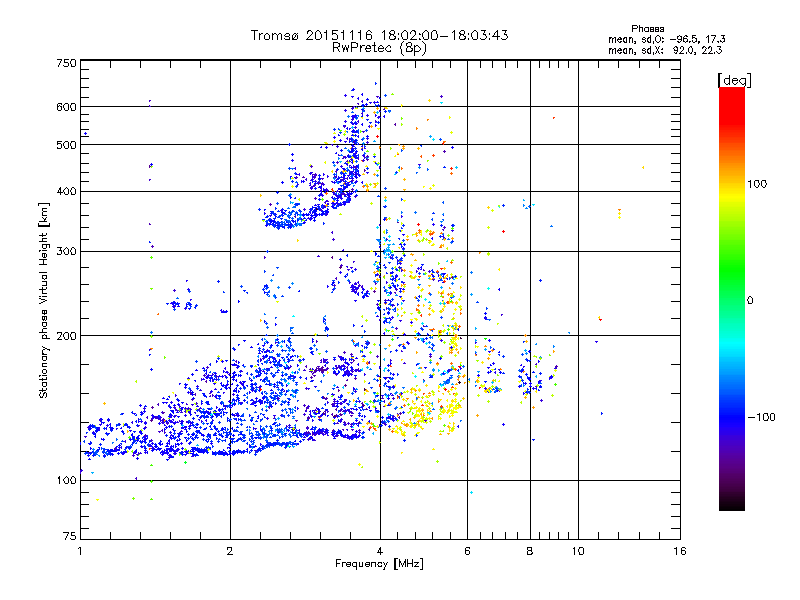Click the x-axis label '6'
The height and width of the screenshot is (600, 800).
467,551
